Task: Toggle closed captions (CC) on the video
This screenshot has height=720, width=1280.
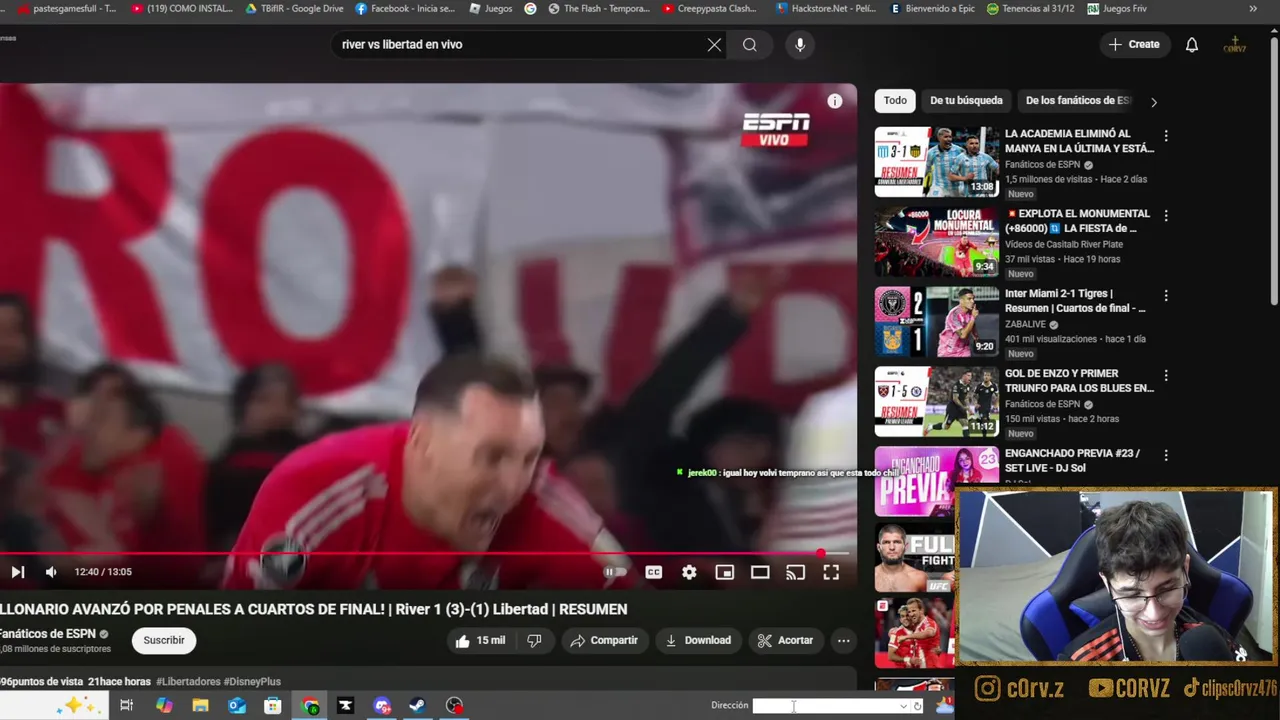Action: (653, 572)
